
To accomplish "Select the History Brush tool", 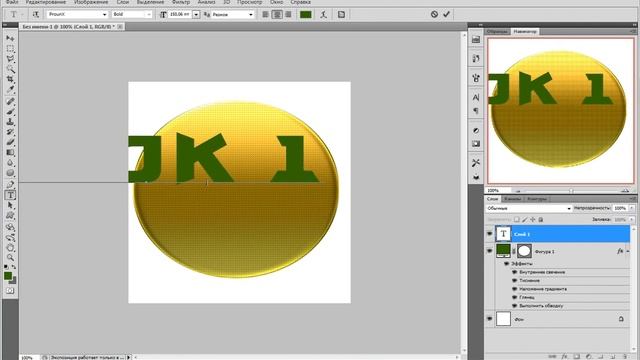I will [10, 132].
